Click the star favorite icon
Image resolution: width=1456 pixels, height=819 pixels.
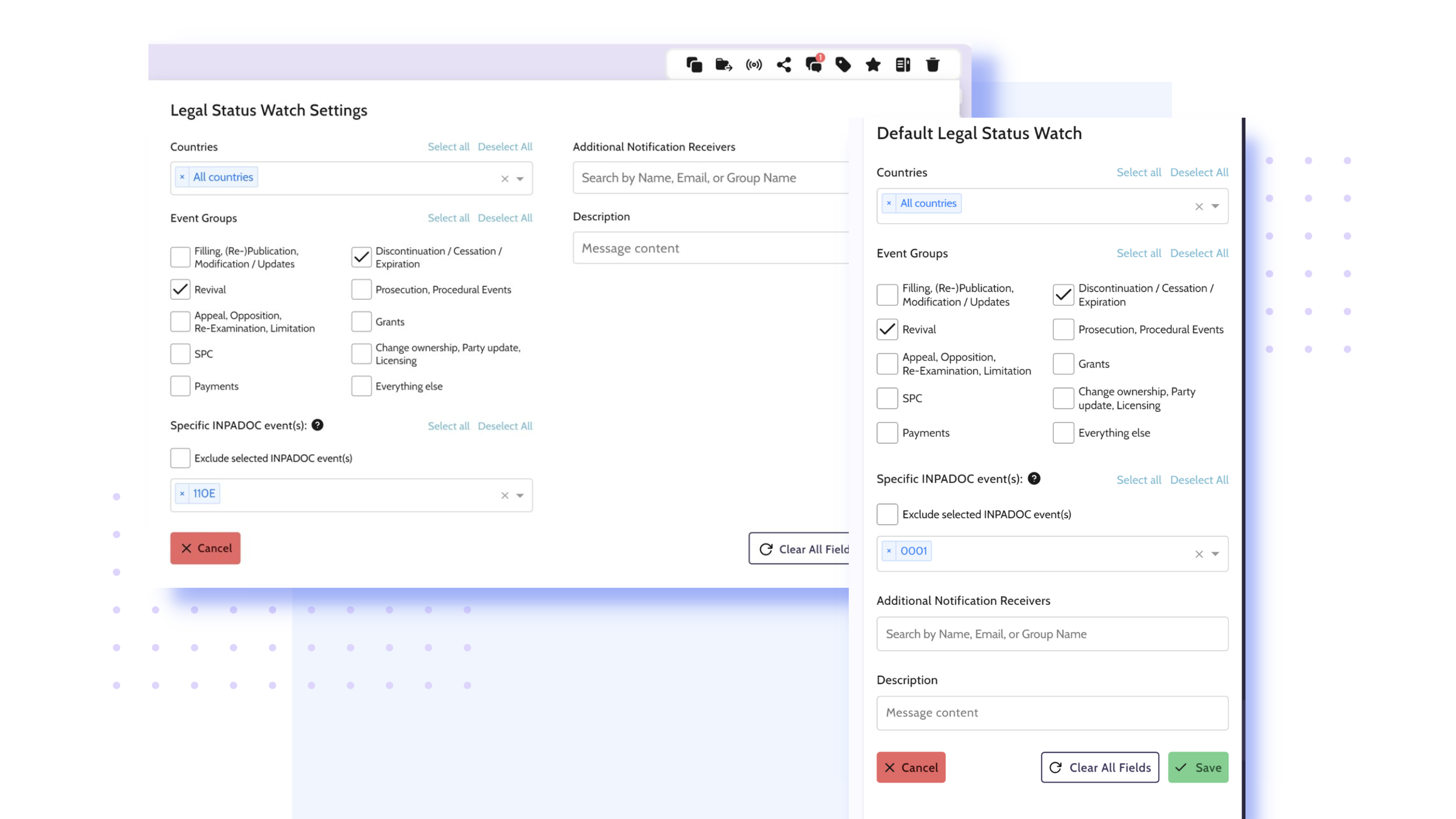coord(873,64)
